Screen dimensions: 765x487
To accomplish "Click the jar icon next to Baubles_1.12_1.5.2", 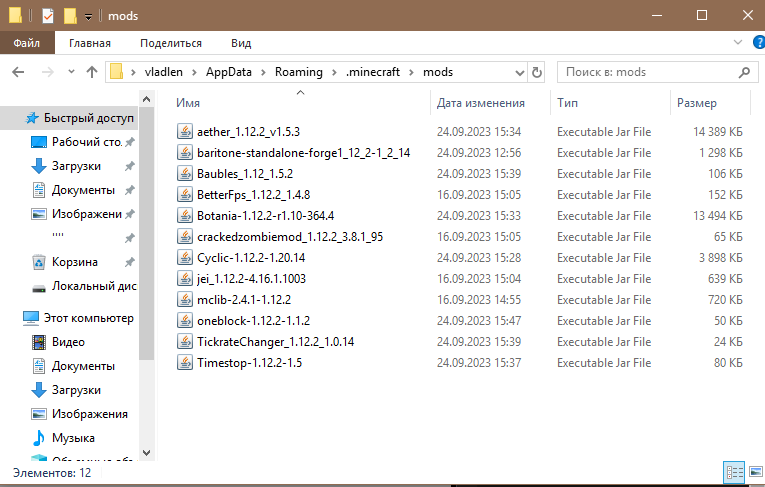I will pos(184,174).
